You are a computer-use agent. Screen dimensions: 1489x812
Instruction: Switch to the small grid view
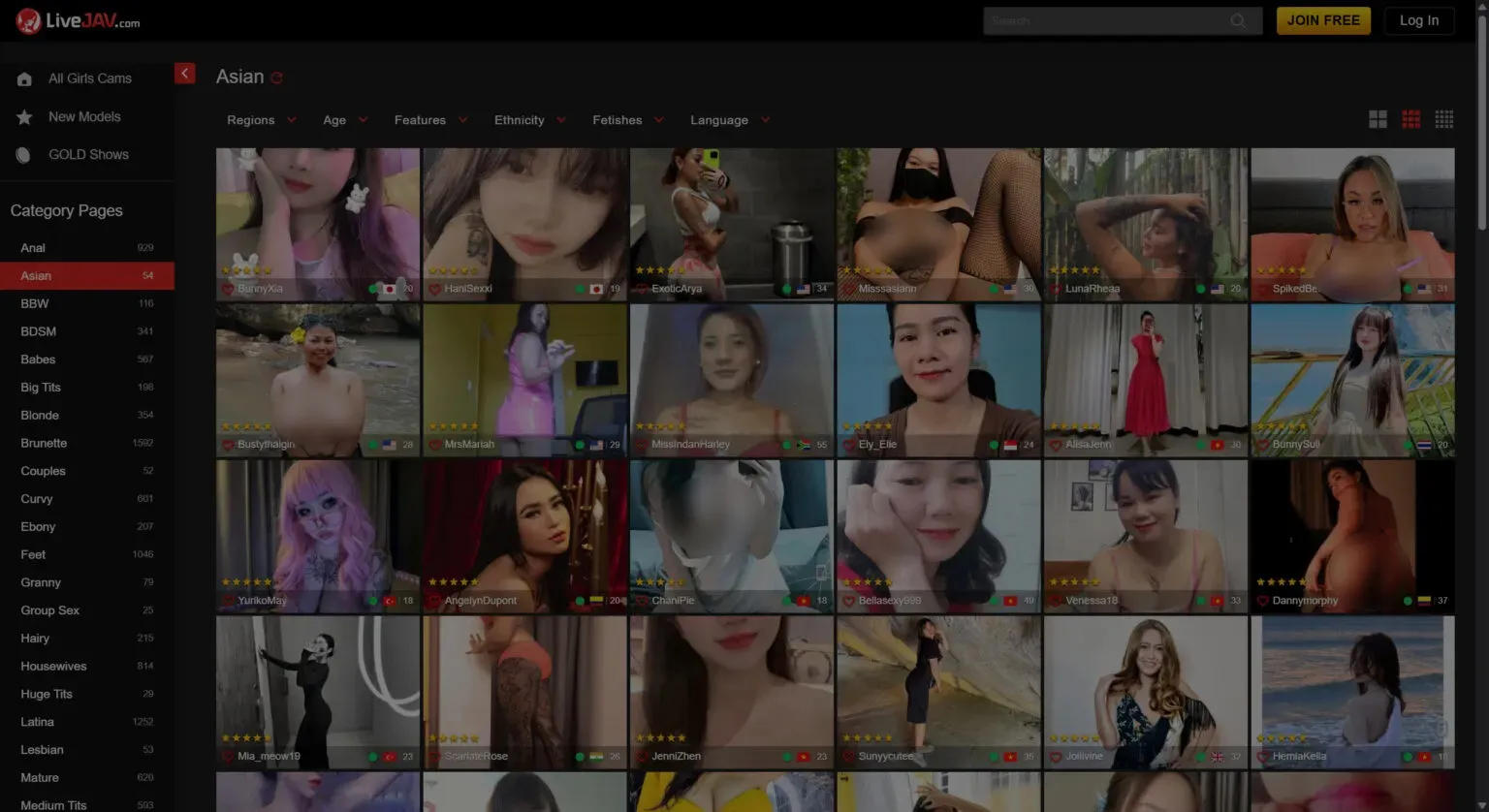[1443, 119]
